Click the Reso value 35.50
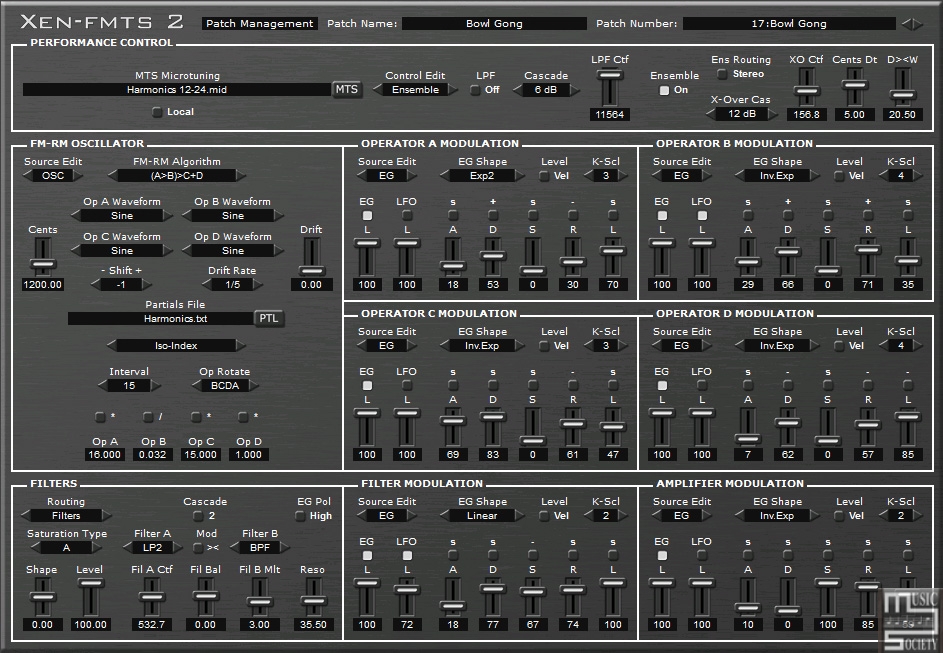 tap(313, 625)
